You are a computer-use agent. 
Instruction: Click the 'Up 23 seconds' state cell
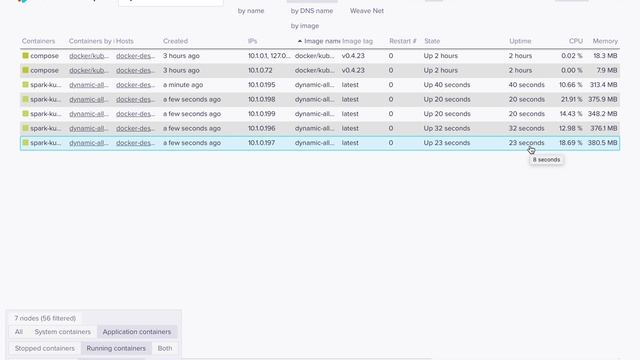click(447, 143)
